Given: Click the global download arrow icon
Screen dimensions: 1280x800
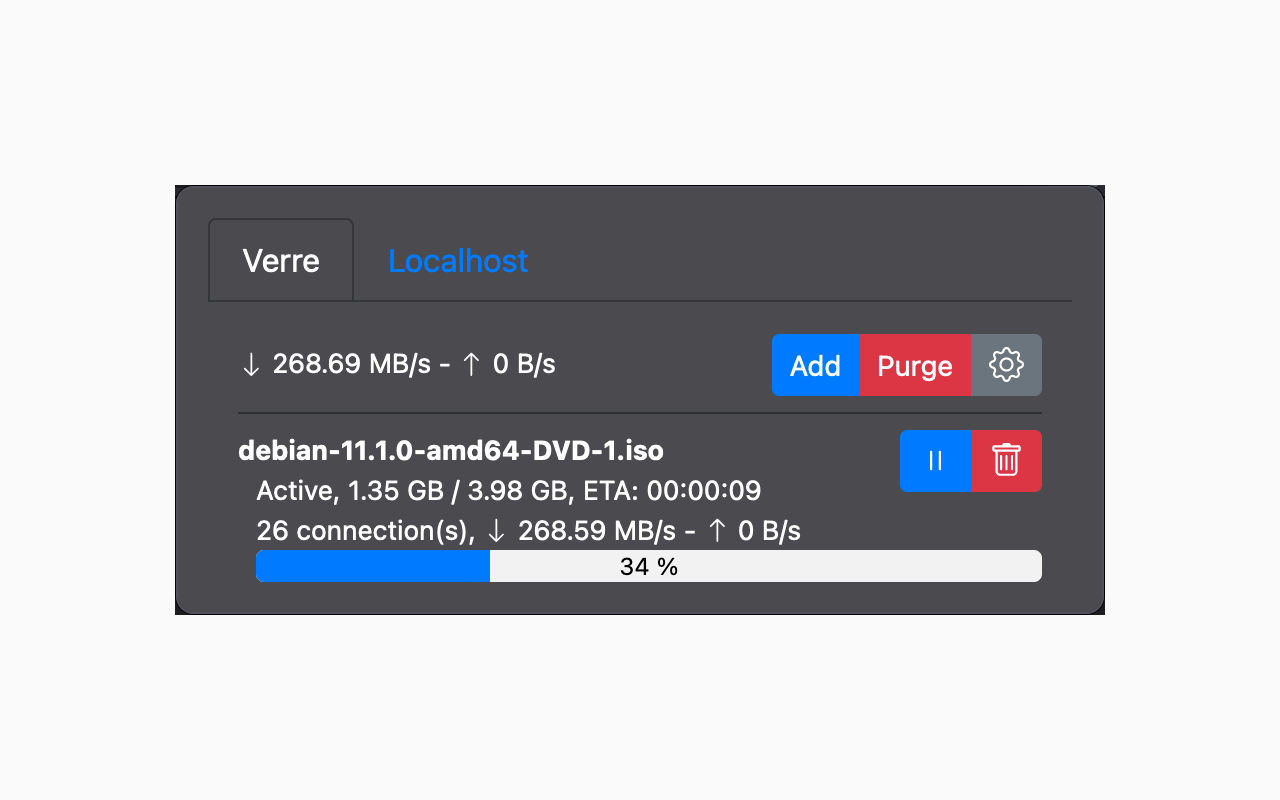Looking at the screenshot, I should pos(251,365).
